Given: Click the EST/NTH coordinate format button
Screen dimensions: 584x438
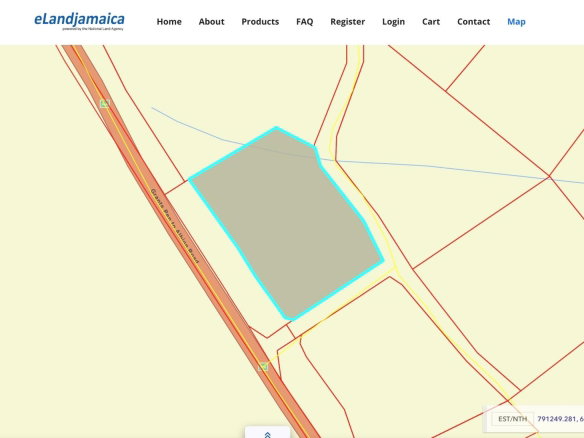Looking at the screenshot, I should pos(513,419).
